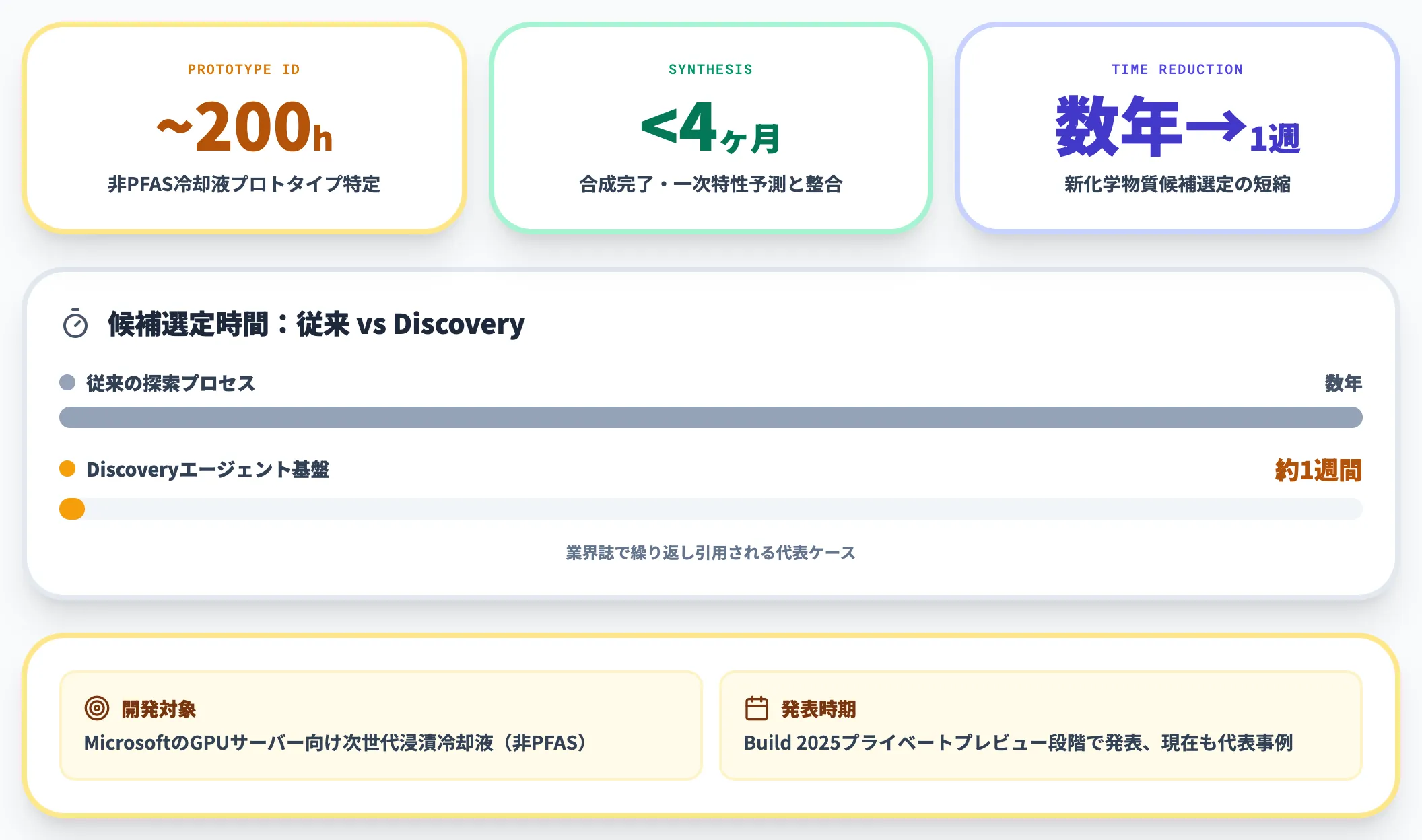Click 業界誌で繰り返し引用される代表ケース note
1422x840 pixels.
pos(711,553)
